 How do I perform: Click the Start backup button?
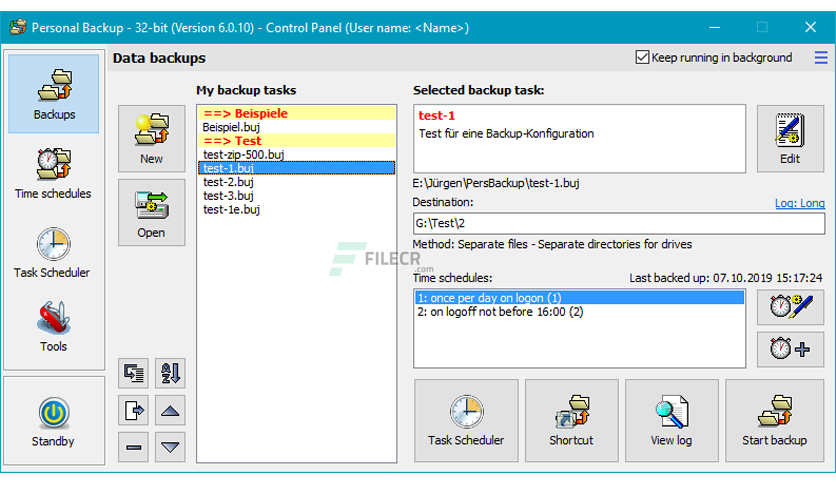click(x=774, y=420)
